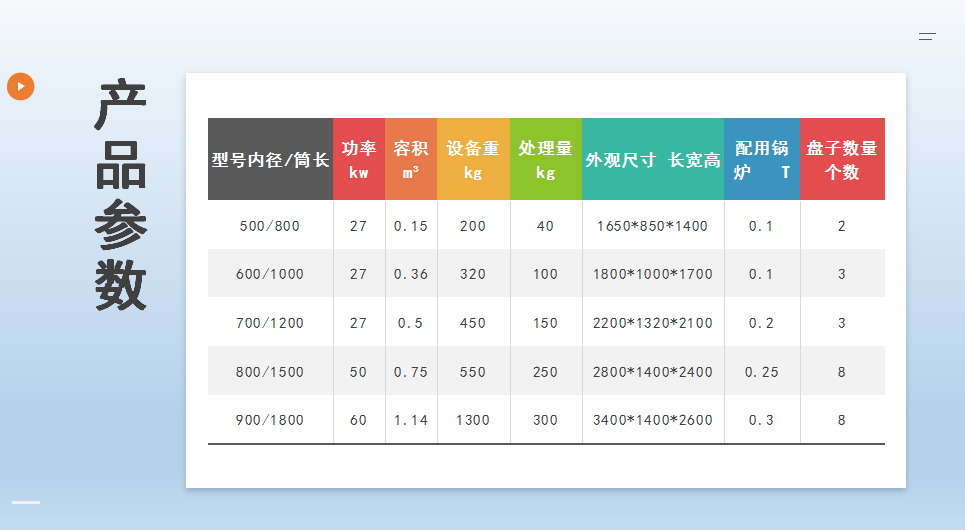
Task: Click the dimension 1650*850*1400 cell
Action: pyautogui.click(x=653, y=226)
